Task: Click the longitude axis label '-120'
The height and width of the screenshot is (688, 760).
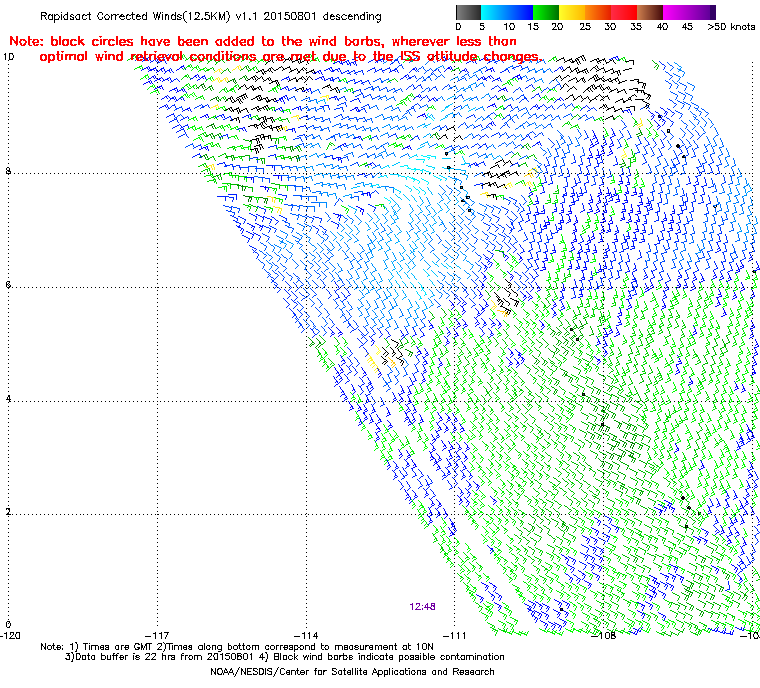Action: 10,636
